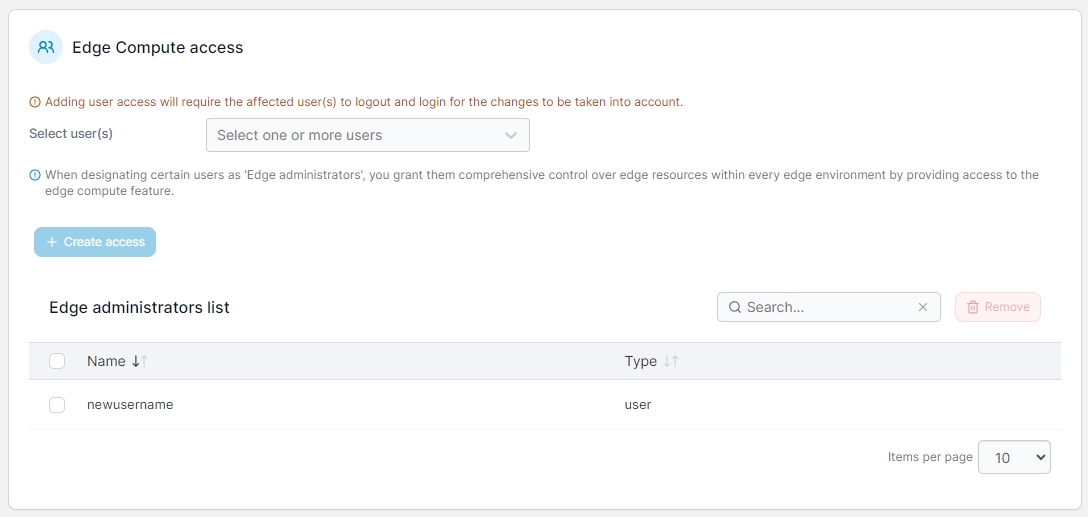Image resolution: width=1088 pixels, height=517 pixels.
Task: Click the Edge Compute access users icon
Action: (46, 47)
